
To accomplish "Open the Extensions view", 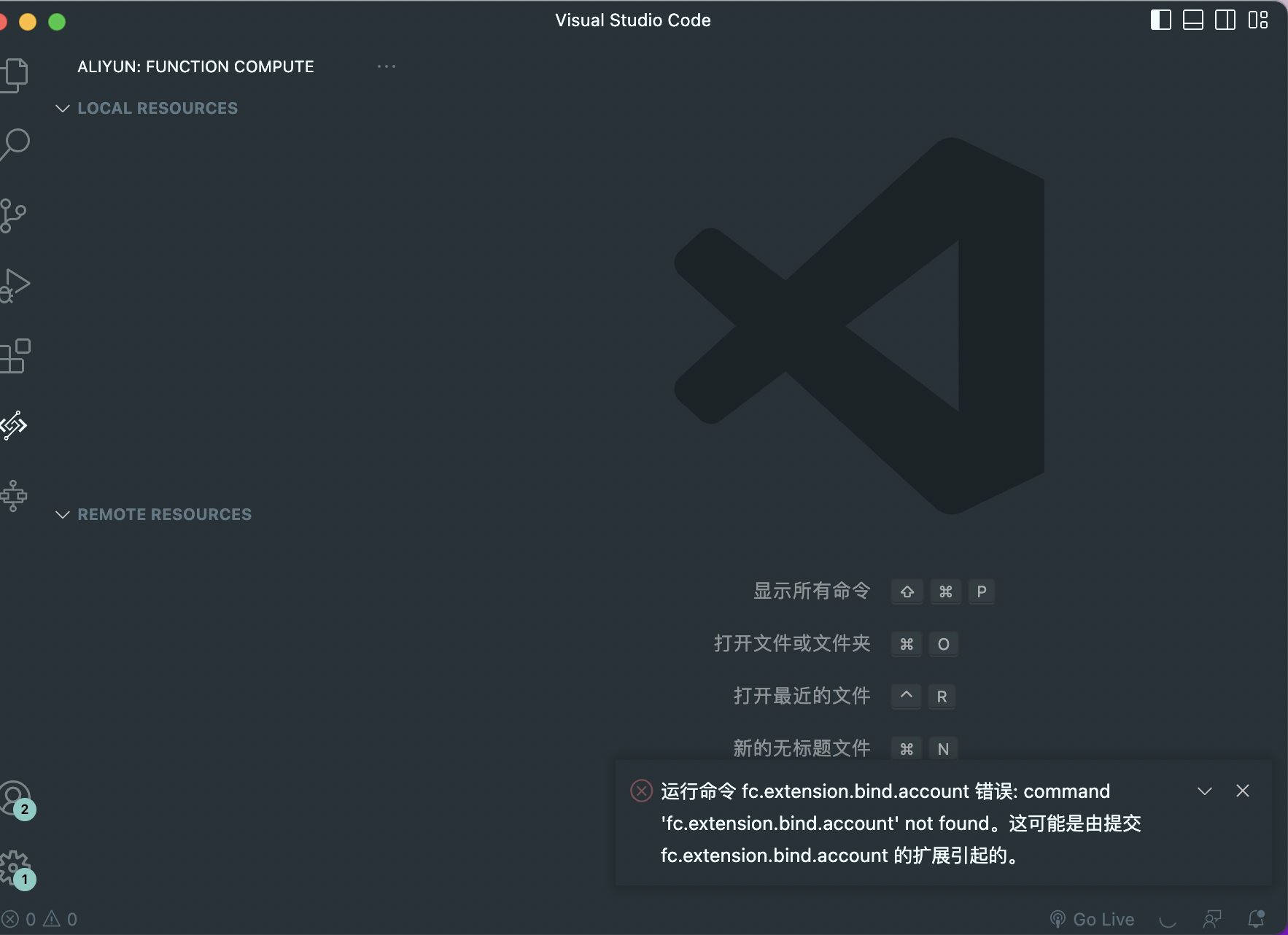I will [x=15, y=357].
